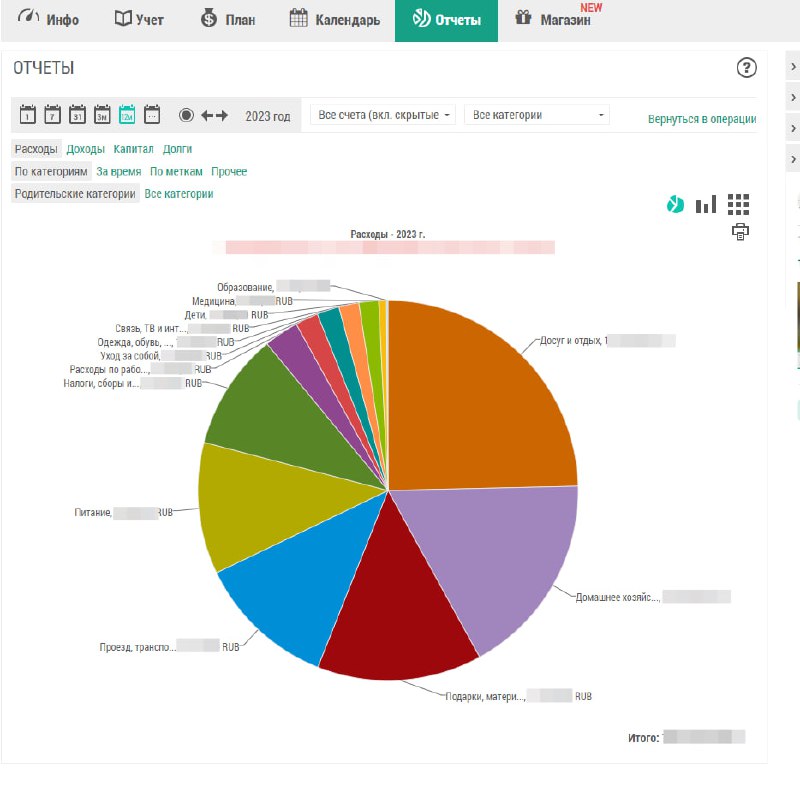Select the 7-day week period icon
800x785 pixels.
(53, 115)
